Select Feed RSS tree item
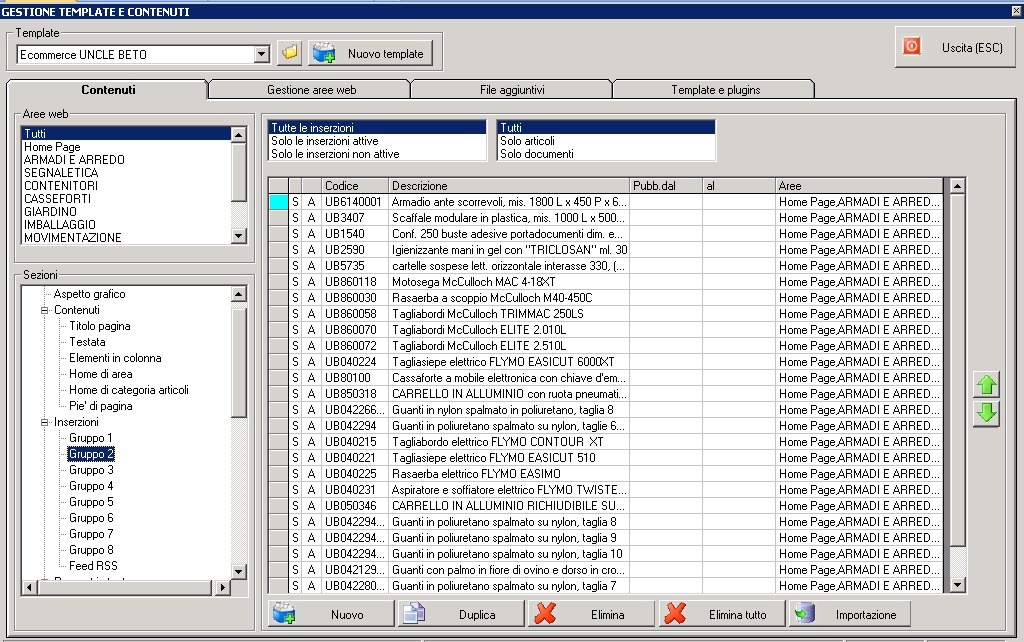Viewport: 1024px width, 642px height. point(93,566)
